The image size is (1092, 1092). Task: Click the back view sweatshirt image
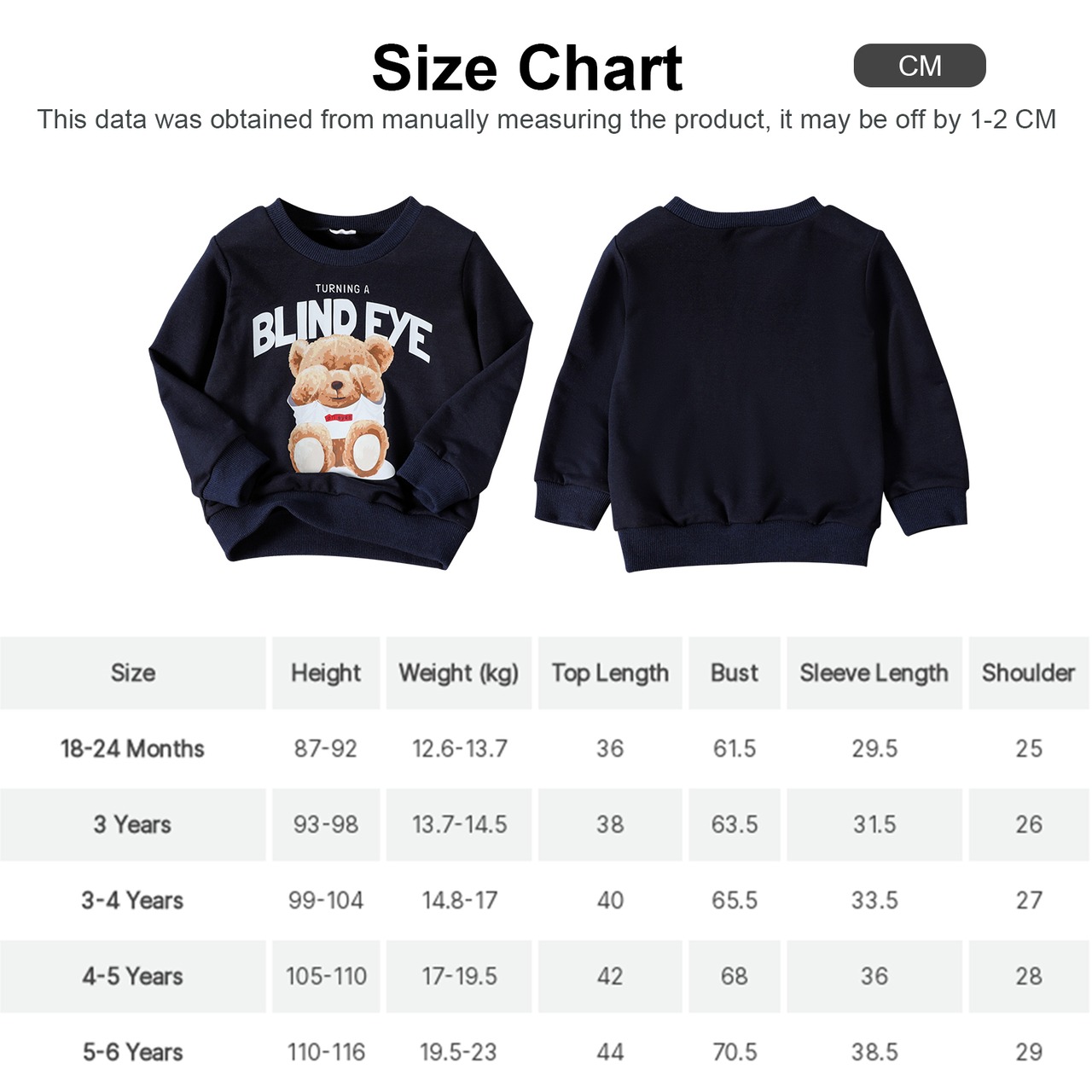(x=751, y=384)
